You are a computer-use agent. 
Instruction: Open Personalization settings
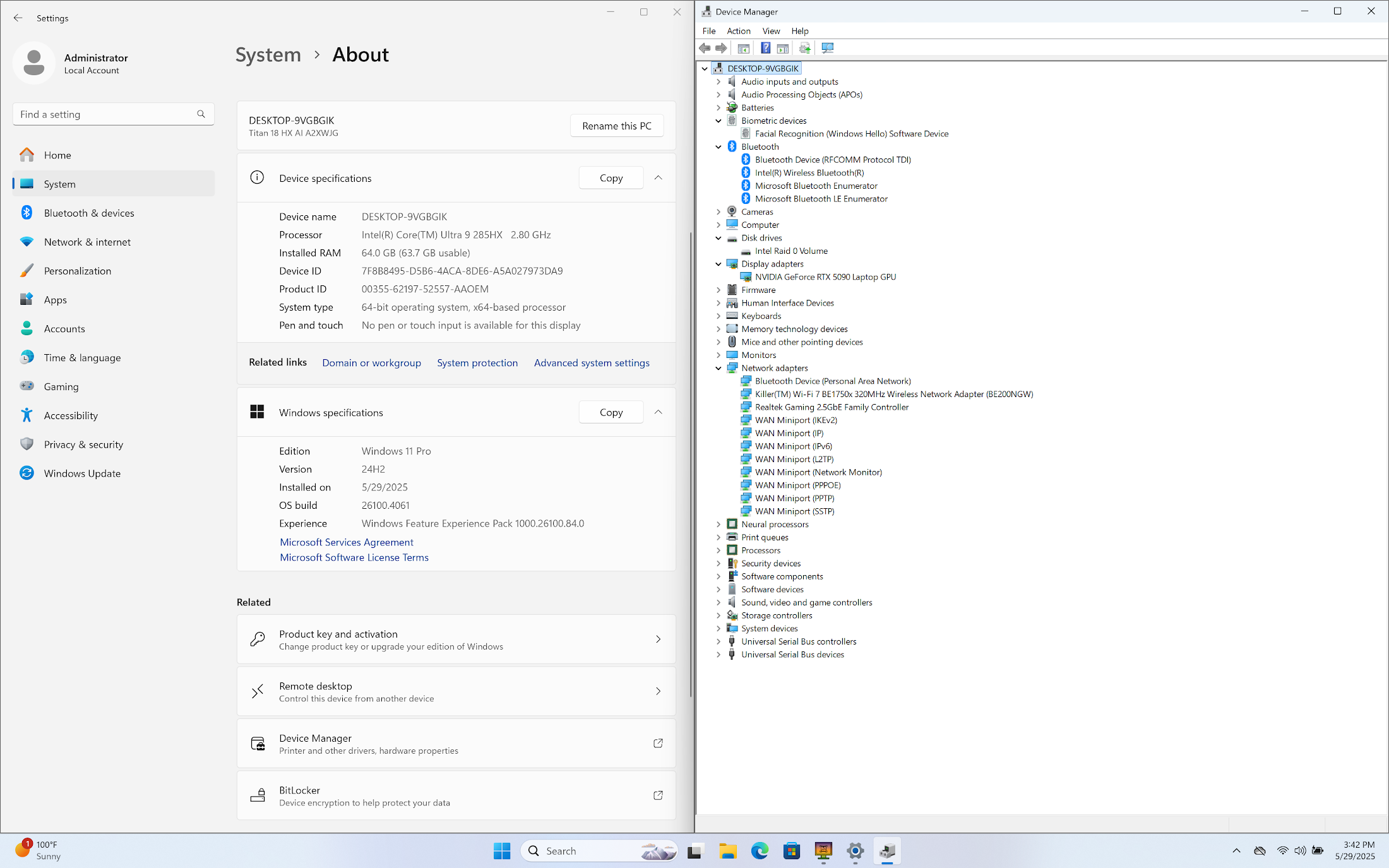click(x=114, y=271)
